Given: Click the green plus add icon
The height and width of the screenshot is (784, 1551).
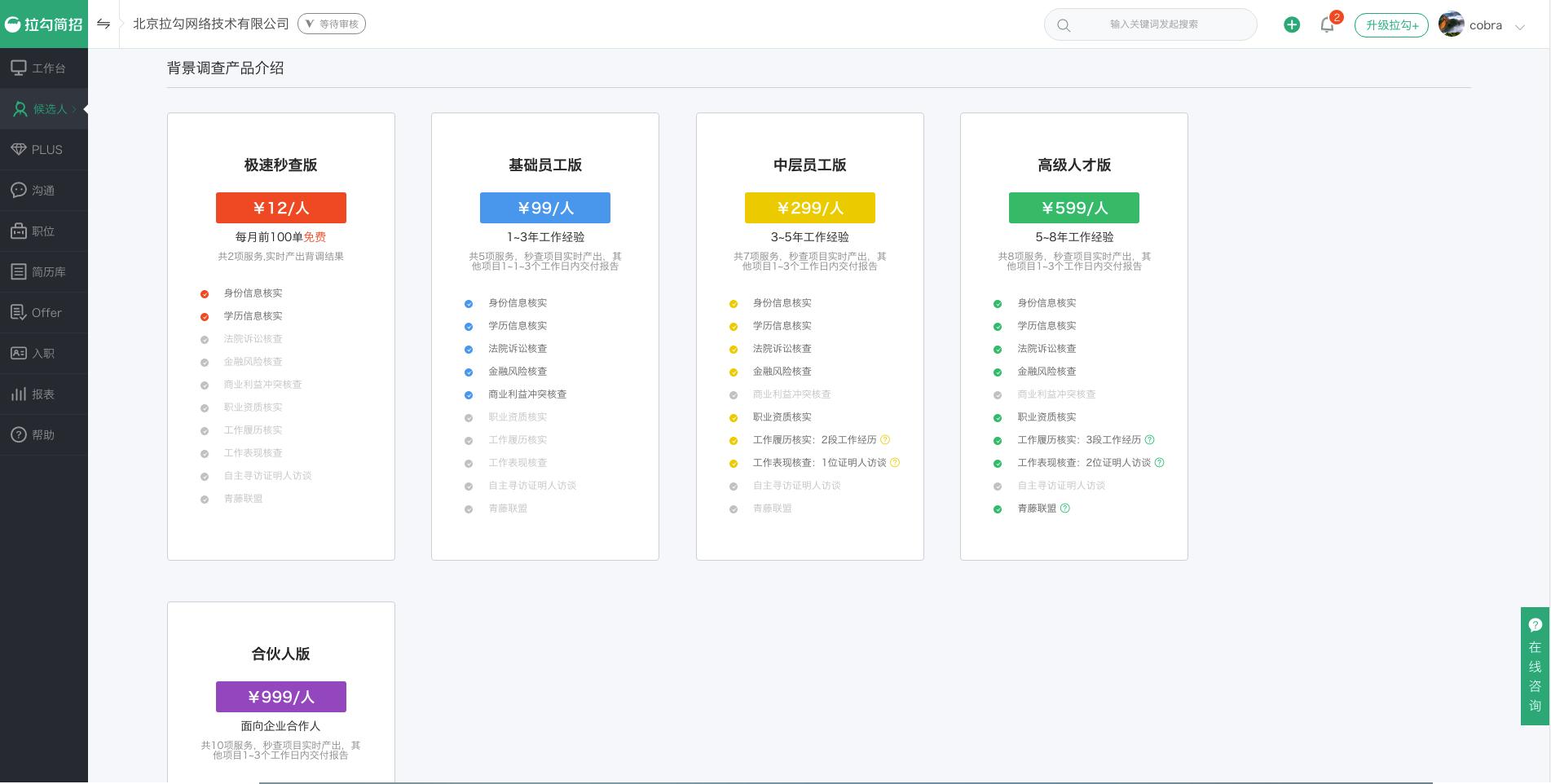Looking at the screenshot, I should (x=1292, y=24).
